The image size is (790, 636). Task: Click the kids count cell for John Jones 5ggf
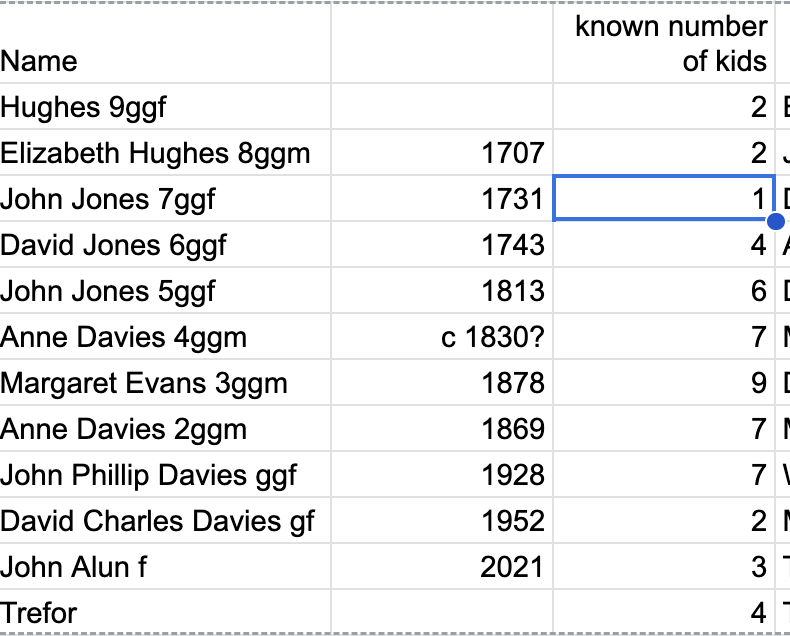point(665,291)
